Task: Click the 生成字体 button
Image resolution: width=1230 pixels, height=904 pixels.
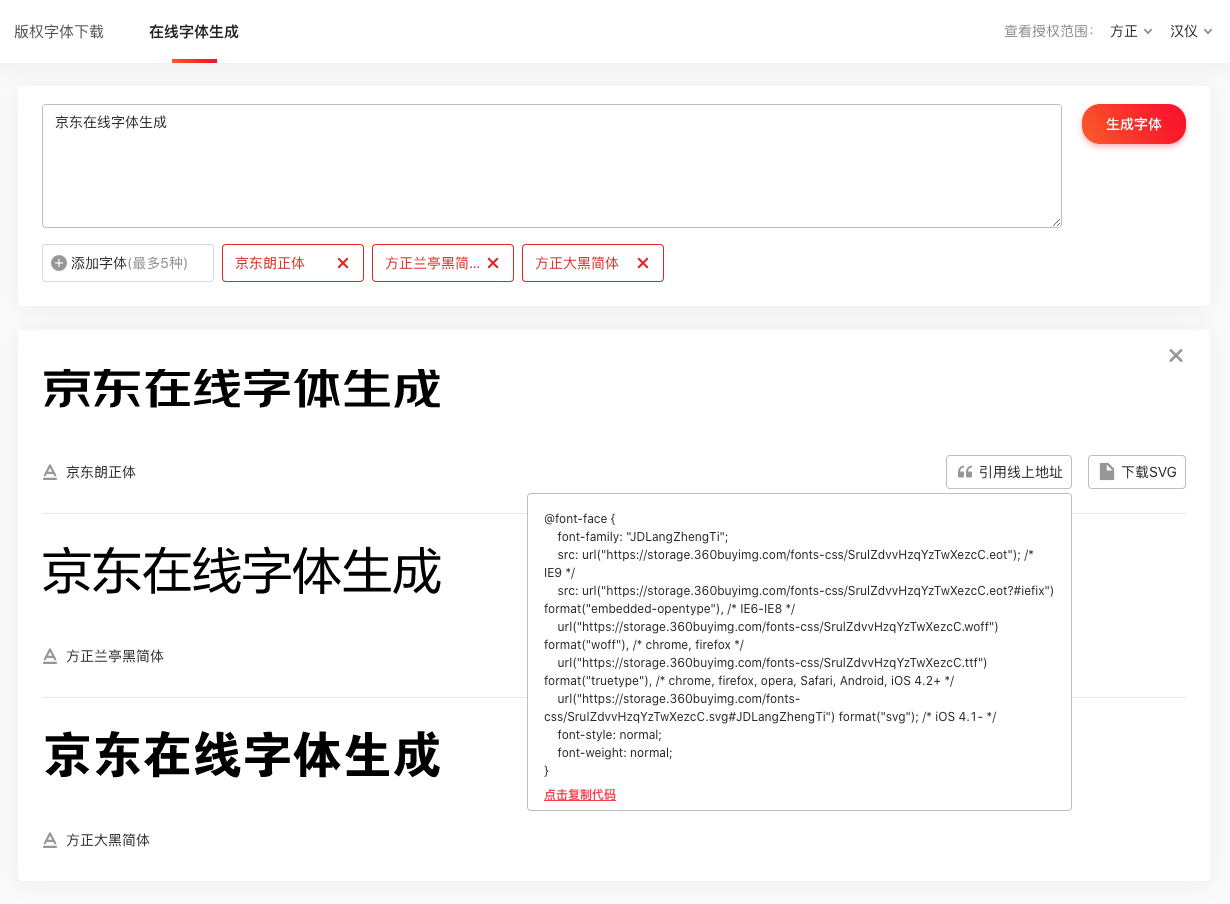Action: 1134,124
